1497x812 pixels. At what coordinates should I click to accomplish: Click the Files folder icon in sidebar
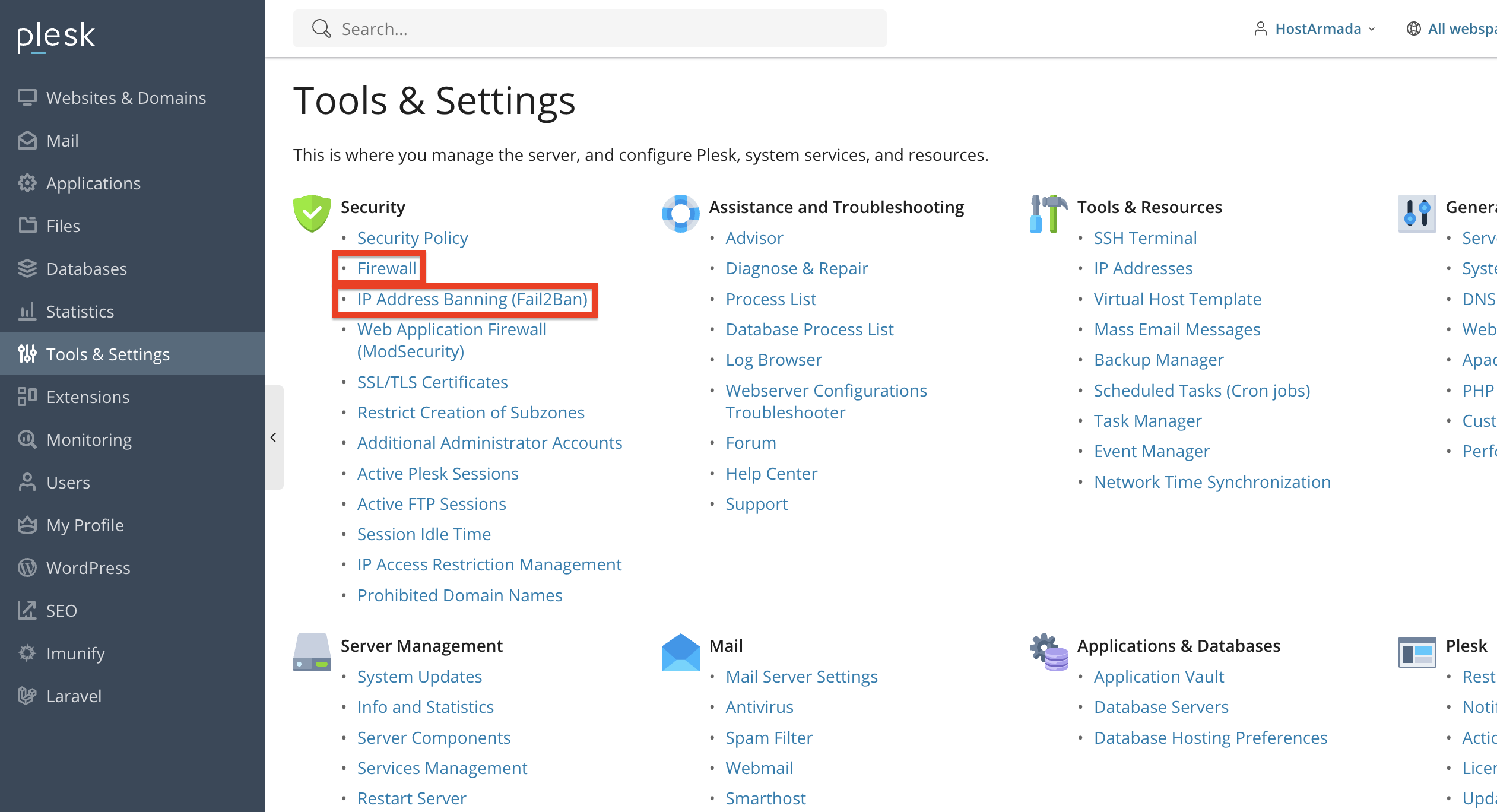27,226
